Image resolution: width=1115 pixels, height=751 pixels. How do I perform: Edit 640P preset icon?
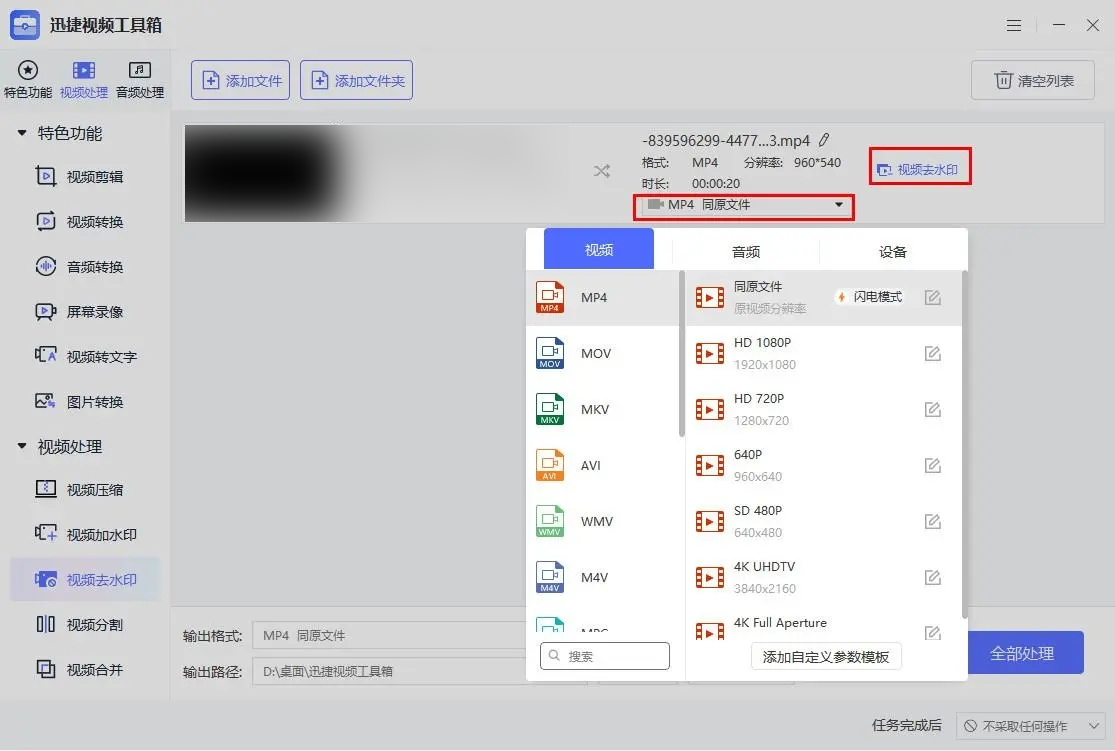[933, 465]
